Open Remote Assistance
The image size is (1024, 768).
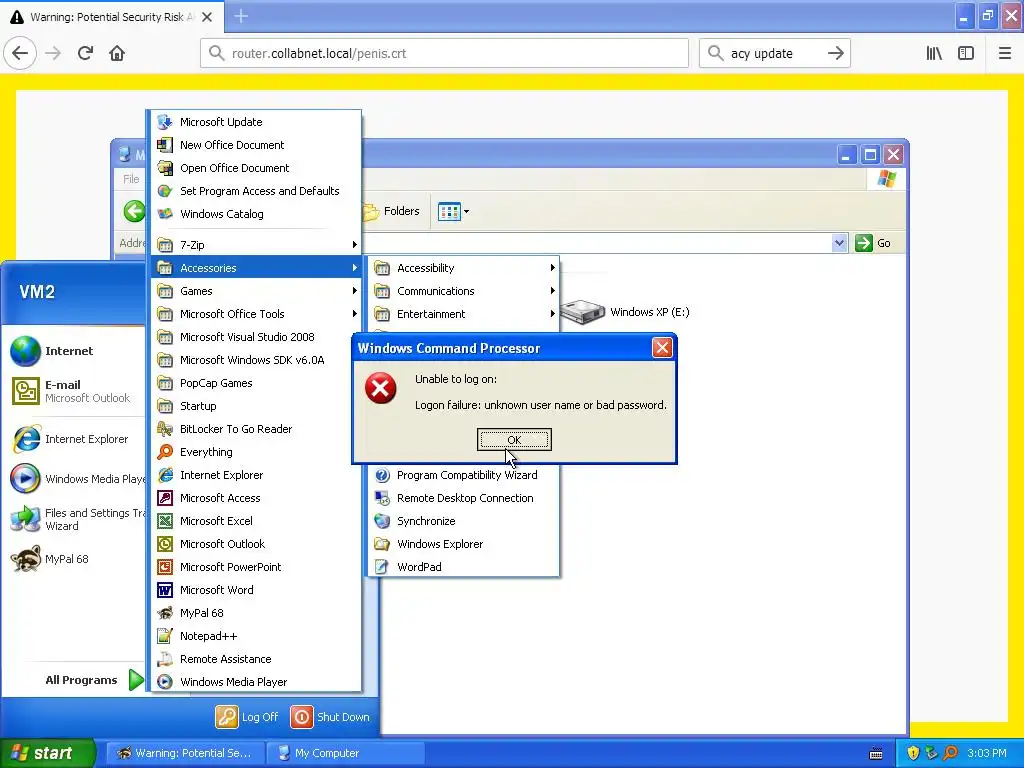(x=256, y=659)
